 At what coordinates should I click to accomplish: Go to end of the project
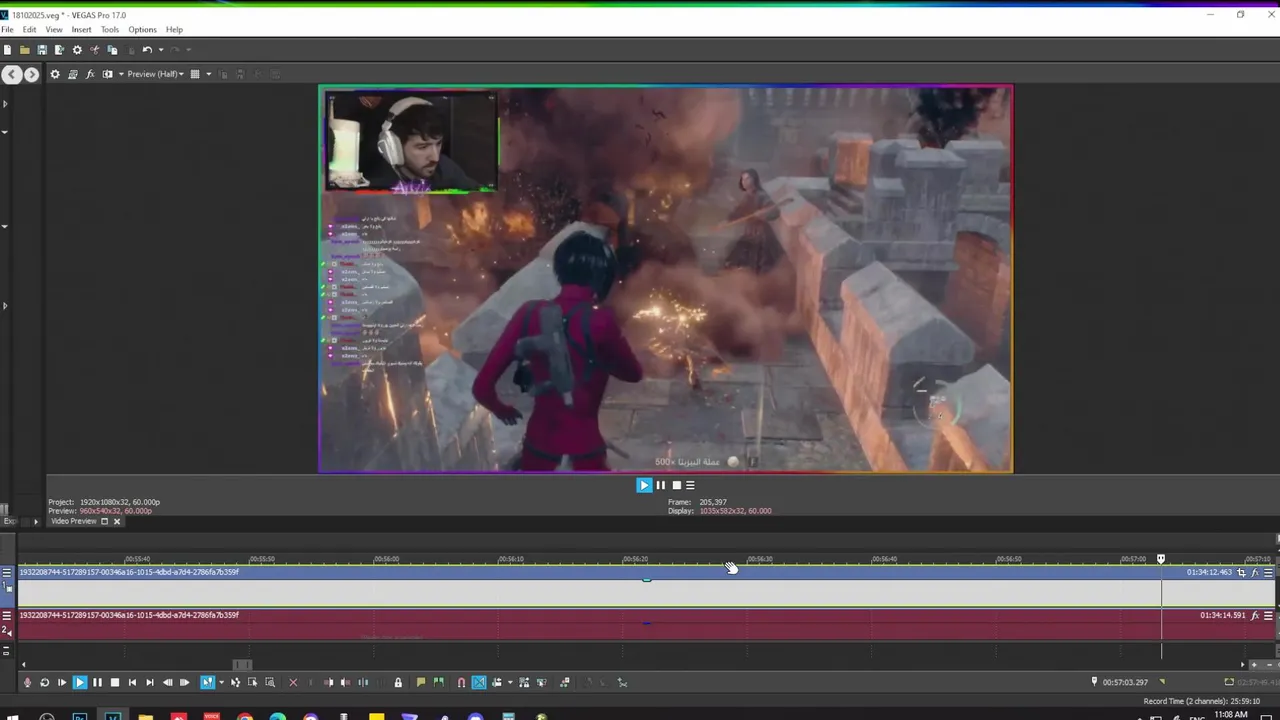pos(150,682)
